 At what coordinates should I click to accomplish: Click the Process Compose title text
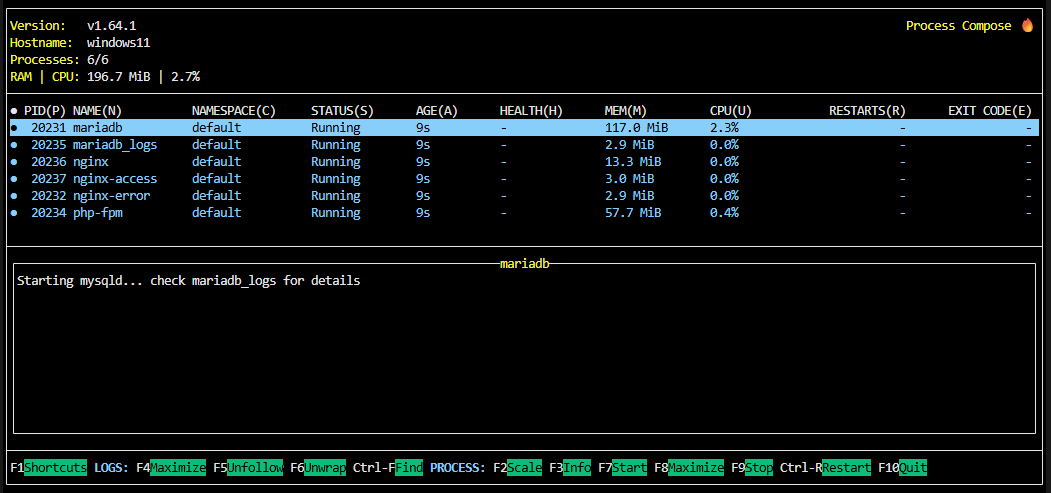click(x=959, y=26)
